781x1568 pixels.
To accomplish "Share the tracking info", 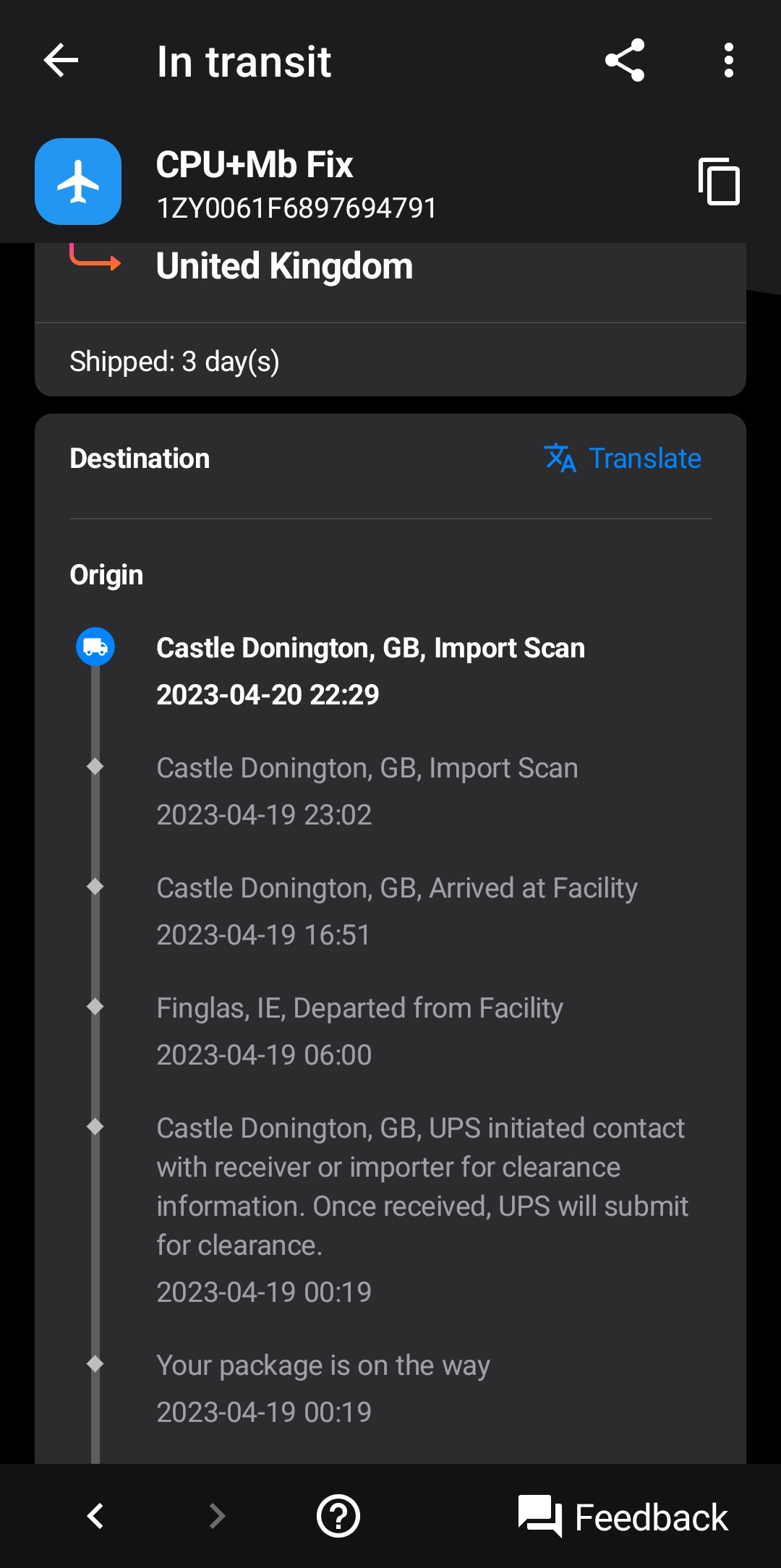I will pyautogui.click(x=625, y=60).
